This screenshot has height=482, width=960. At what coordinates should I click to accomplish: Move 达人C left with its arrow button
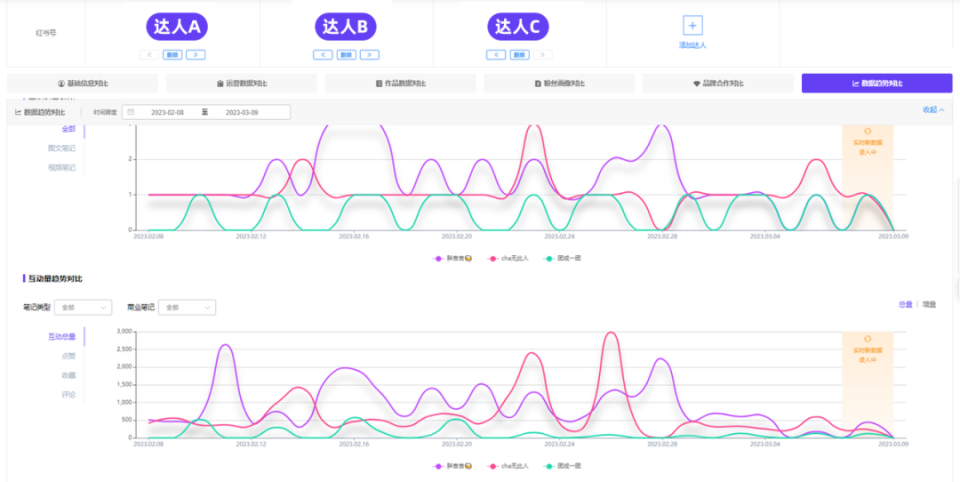point(496,55)
